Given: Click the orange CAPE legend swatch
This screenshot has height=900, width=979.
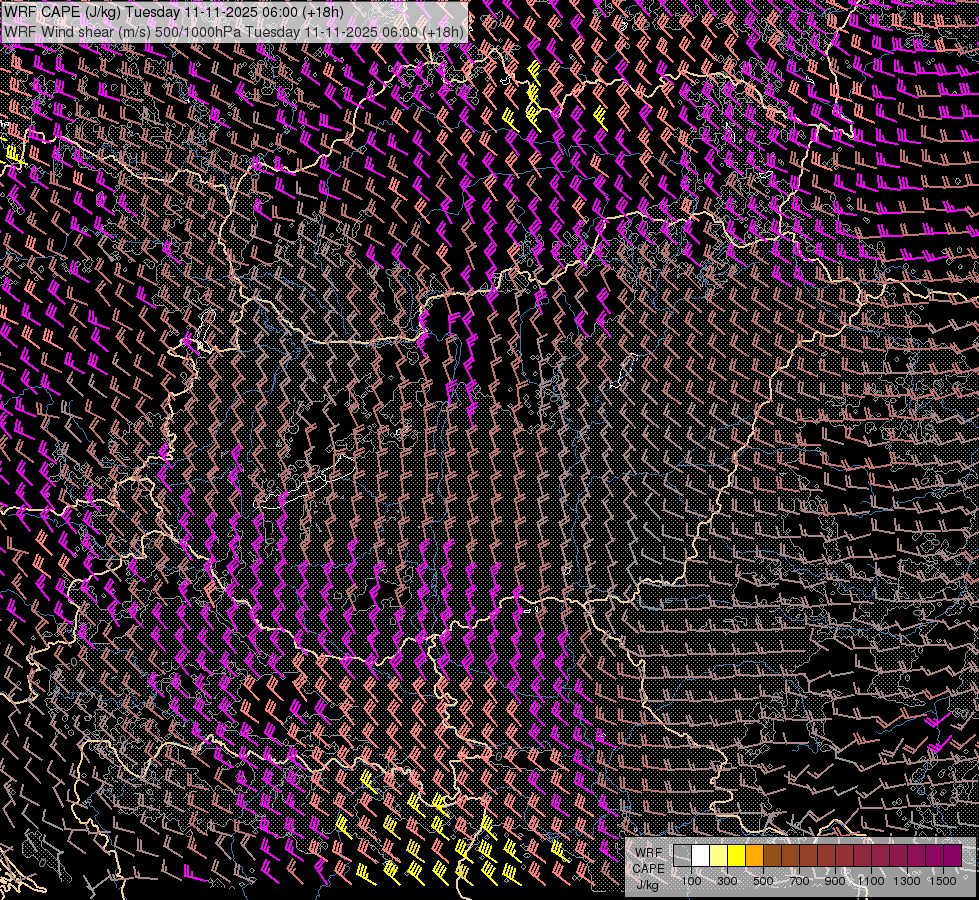Looking at the screenshot, I should tap(754, 856).
